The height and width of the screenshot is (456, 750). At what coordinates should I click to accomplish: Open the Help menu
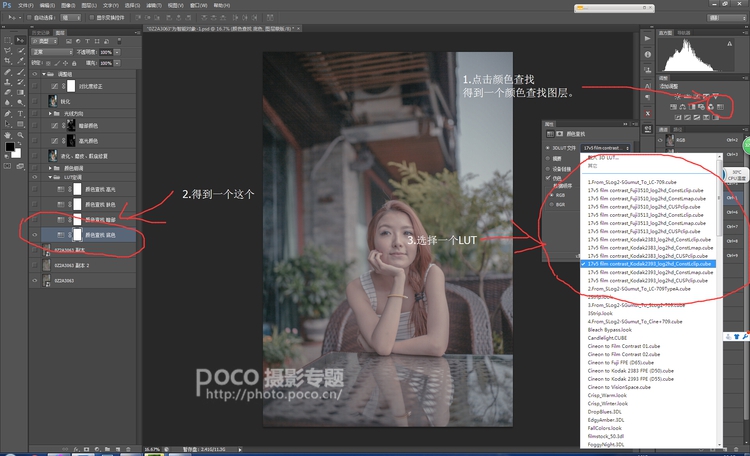click(221, 5)
